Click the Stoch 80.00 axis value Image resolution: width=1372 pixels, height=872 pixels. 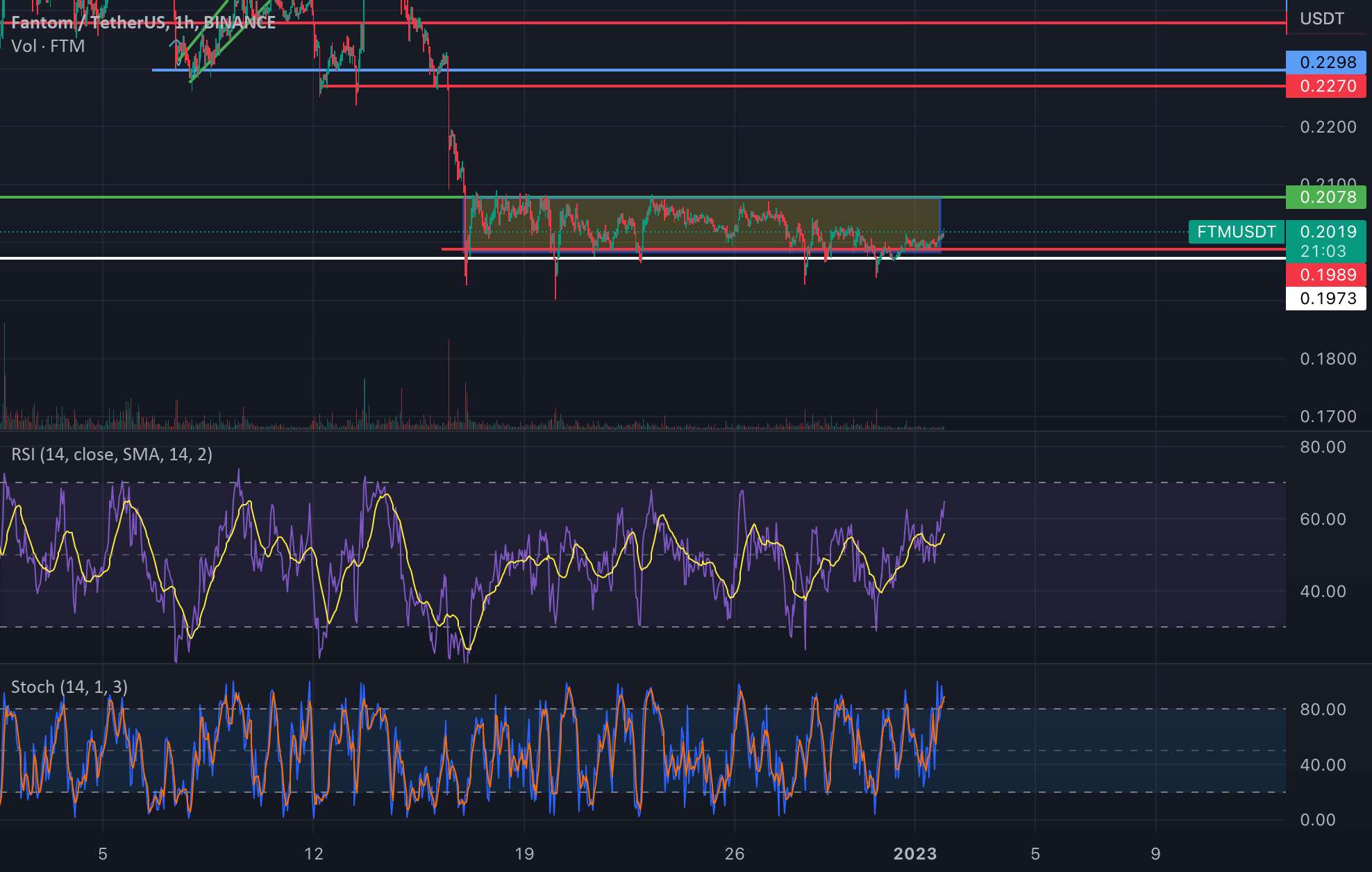point(1323,710)
